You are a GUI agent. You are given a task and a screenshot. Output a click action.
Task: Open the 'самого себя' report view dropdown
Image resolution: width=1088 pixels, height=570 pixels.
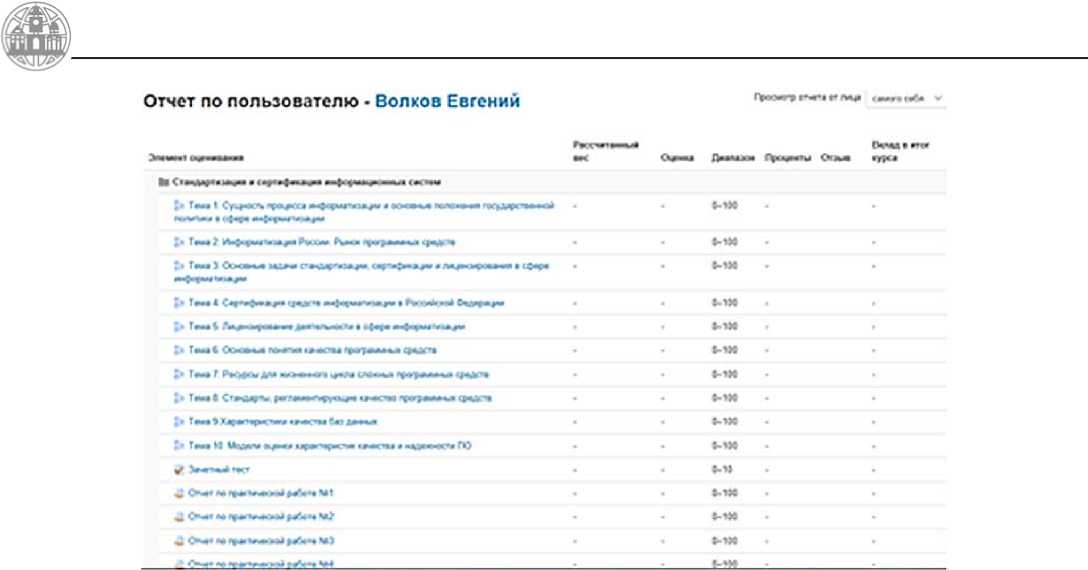(x=906, y=99)
